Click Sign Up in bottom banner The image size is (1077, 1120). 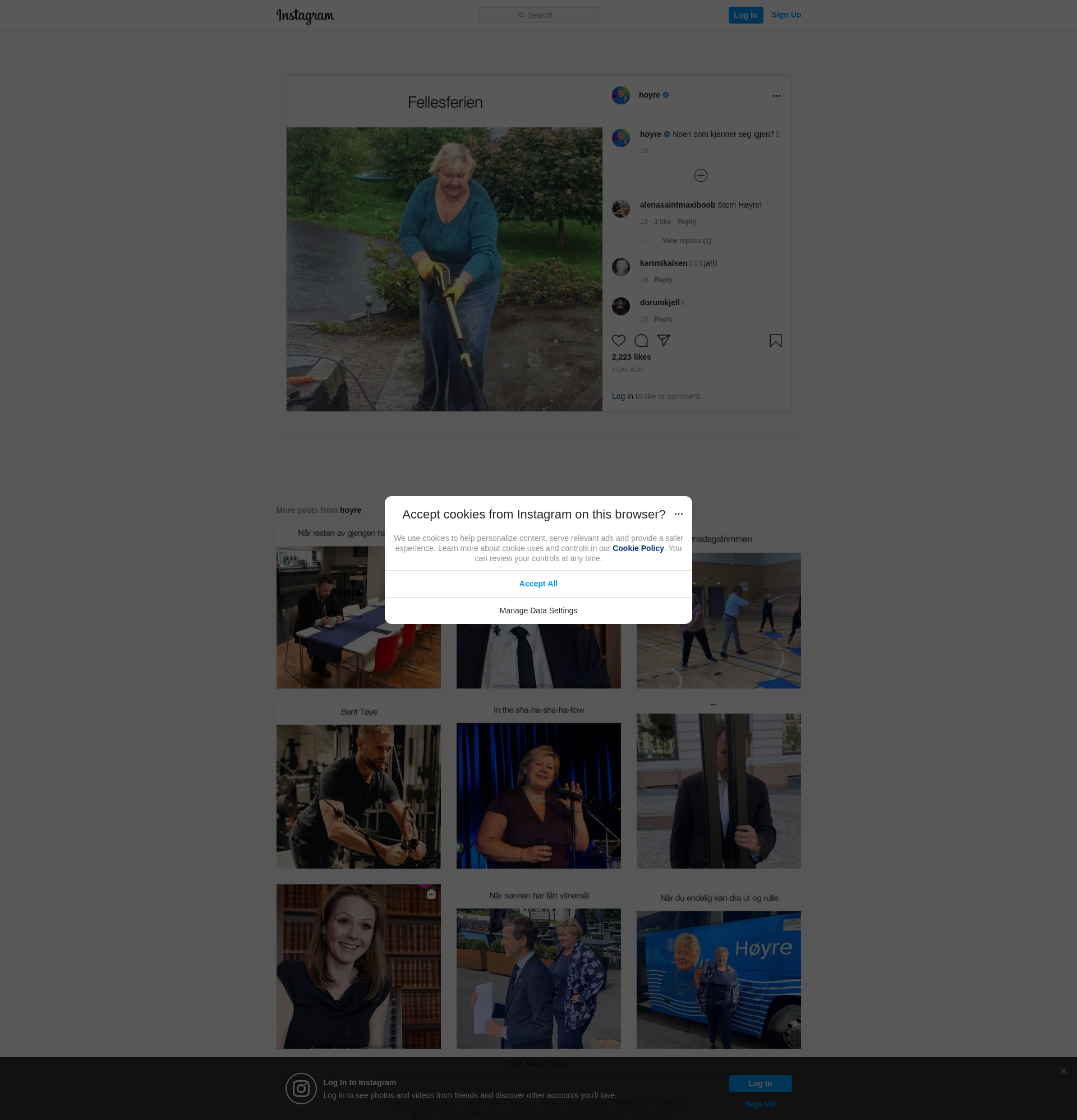tap(760, 1103)
